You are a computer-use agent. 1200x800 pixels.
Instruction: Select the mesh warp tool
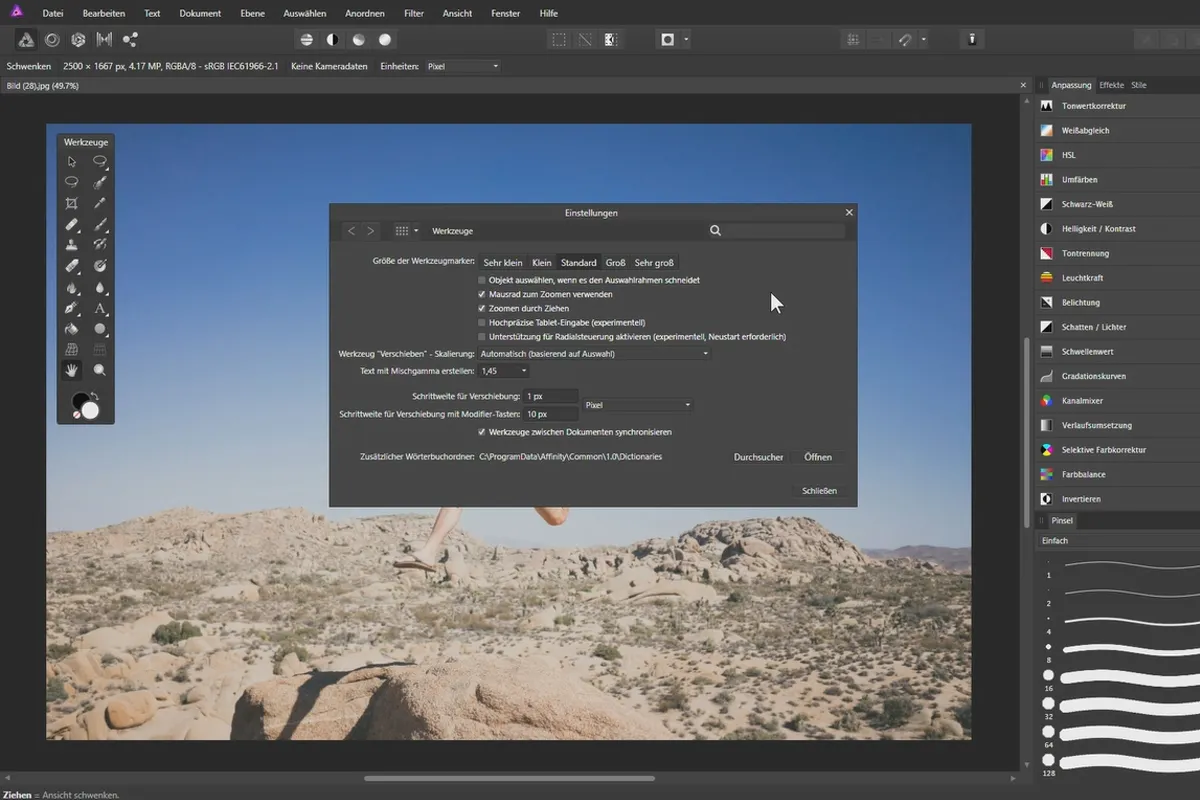click(x=72, y=349)
